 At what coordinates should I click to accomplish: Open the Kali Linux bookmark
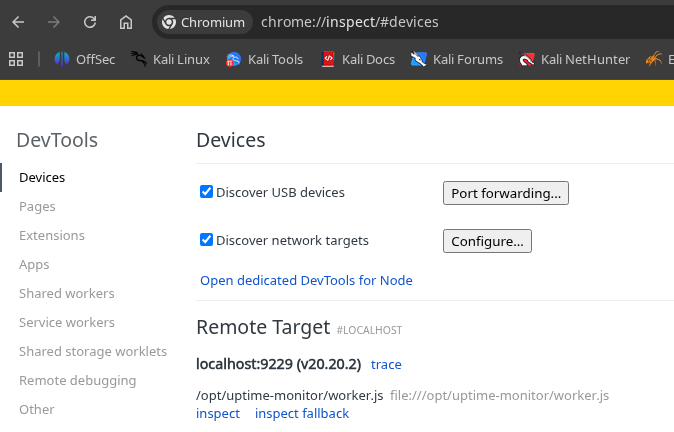tap(170, 59)
